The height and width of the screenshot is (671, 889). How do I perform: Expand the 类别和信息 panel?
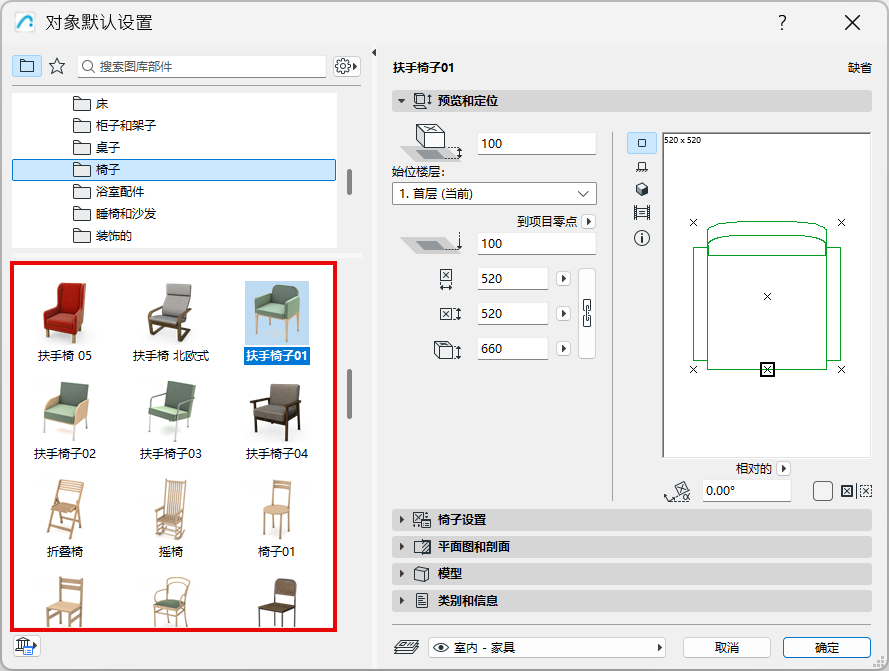point(401,601)
